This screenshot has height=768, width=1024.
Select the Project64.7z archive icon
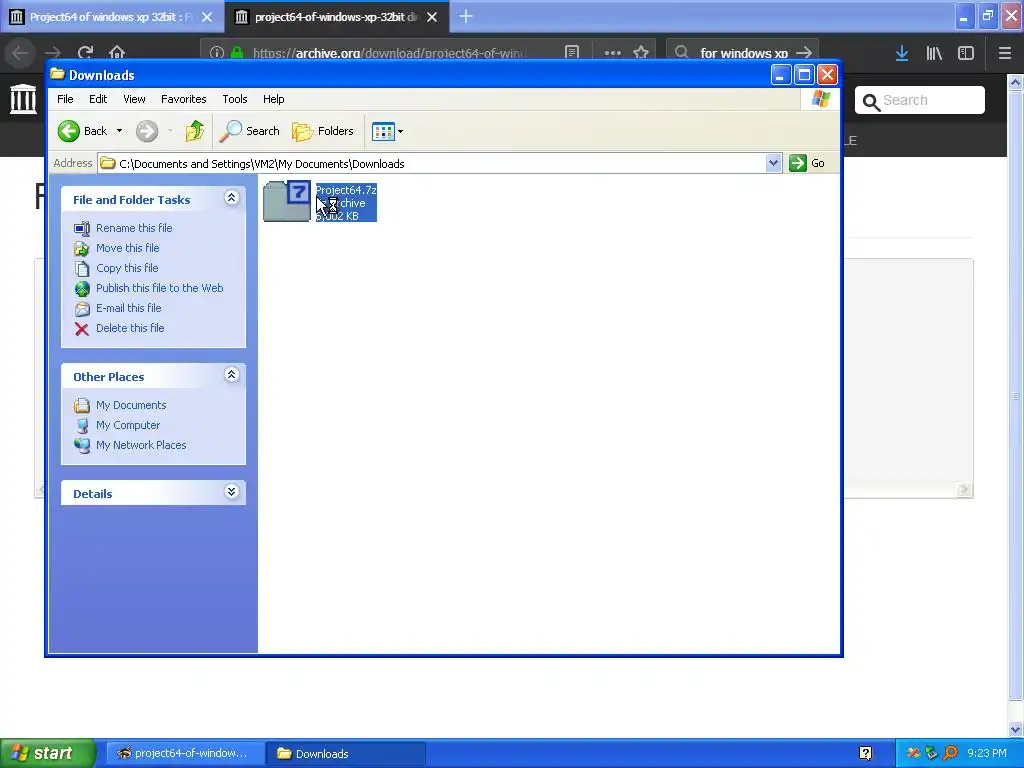(x=287, y=201)
